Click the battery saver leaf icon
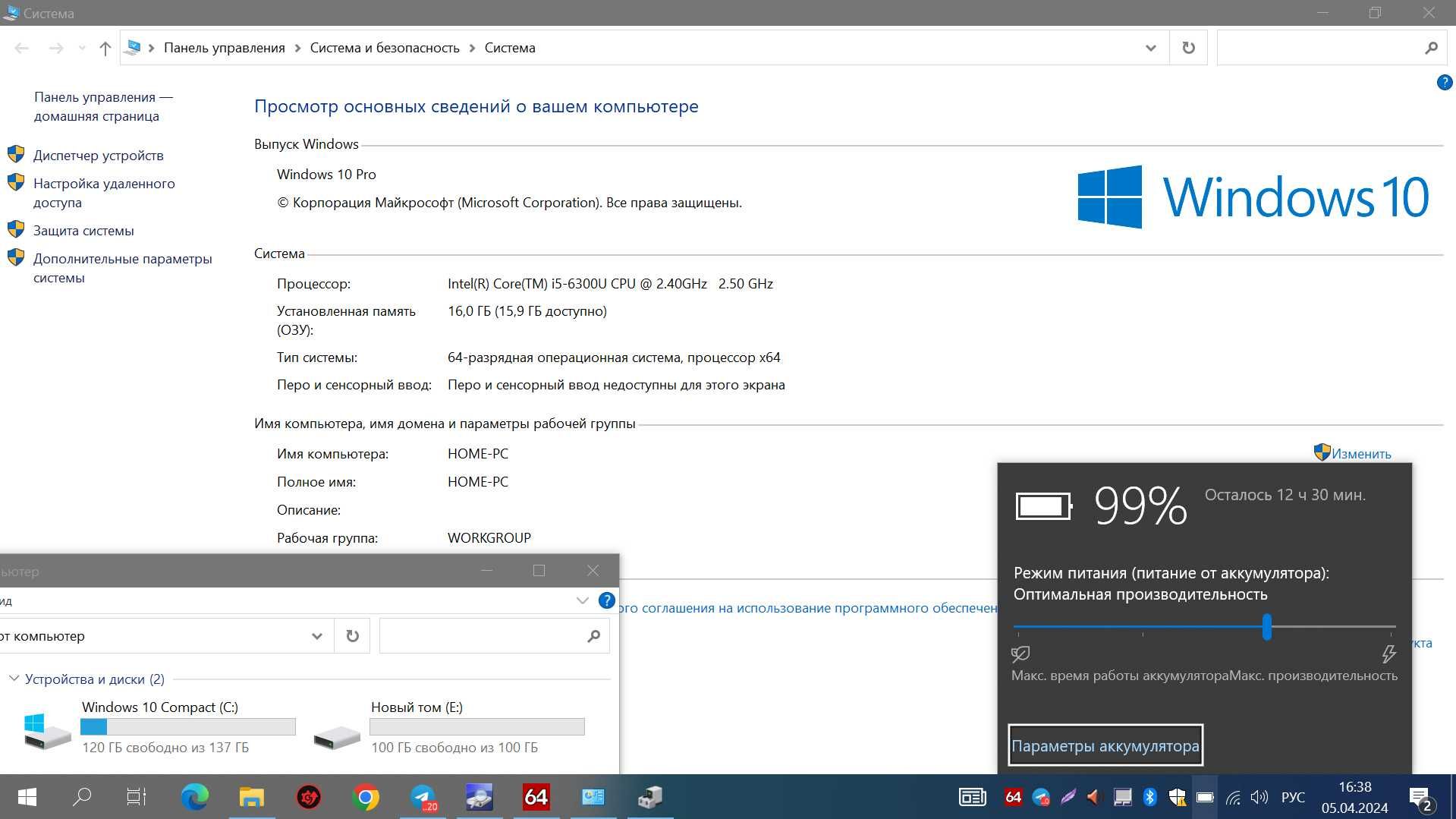The image size is (1456, 819). (x=1020, y=654)
